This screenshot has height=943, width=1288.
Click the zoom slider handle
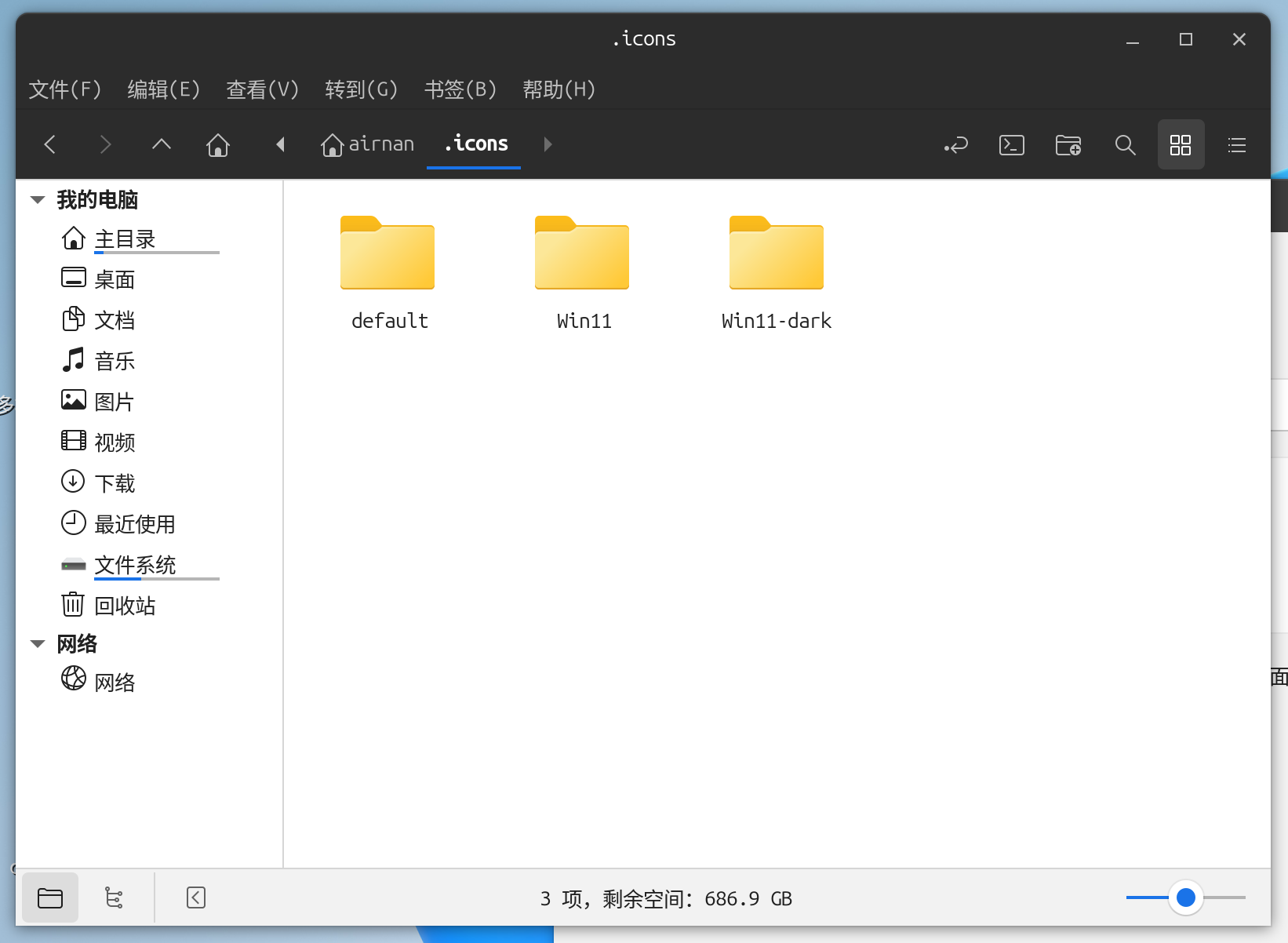tap(1186, 897)
